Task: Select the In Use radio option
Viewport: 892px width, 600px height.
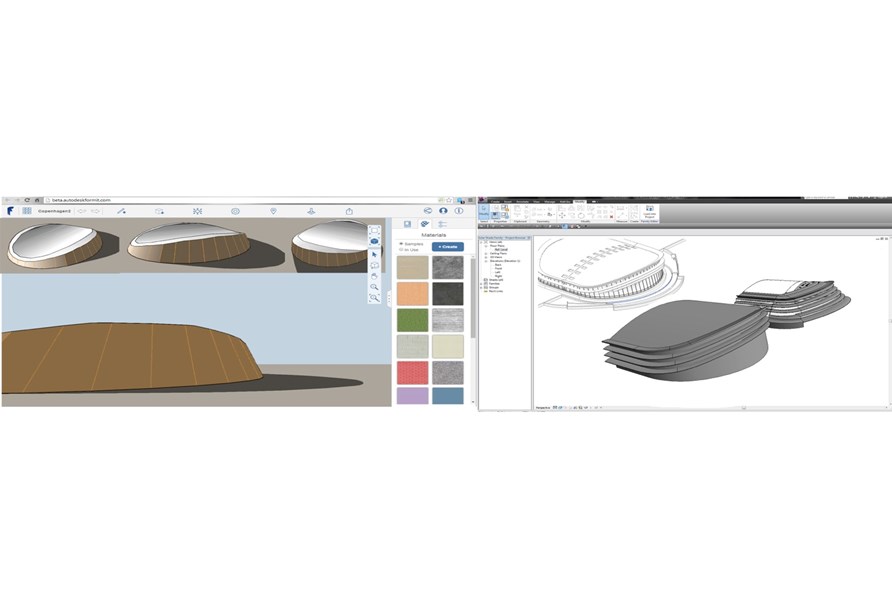Action: coord(401,251)
